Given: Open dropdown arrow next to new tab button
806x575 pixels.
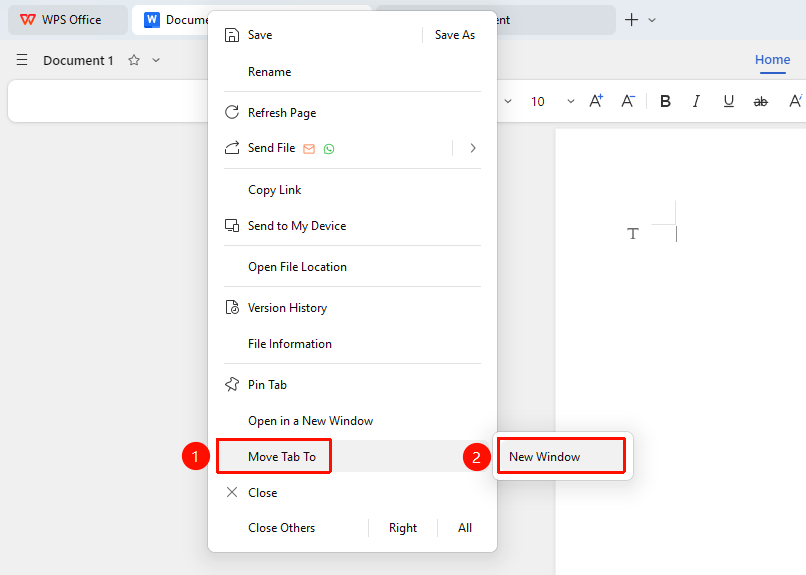Looking at the screenshot, I should click(x=652, y=20).
